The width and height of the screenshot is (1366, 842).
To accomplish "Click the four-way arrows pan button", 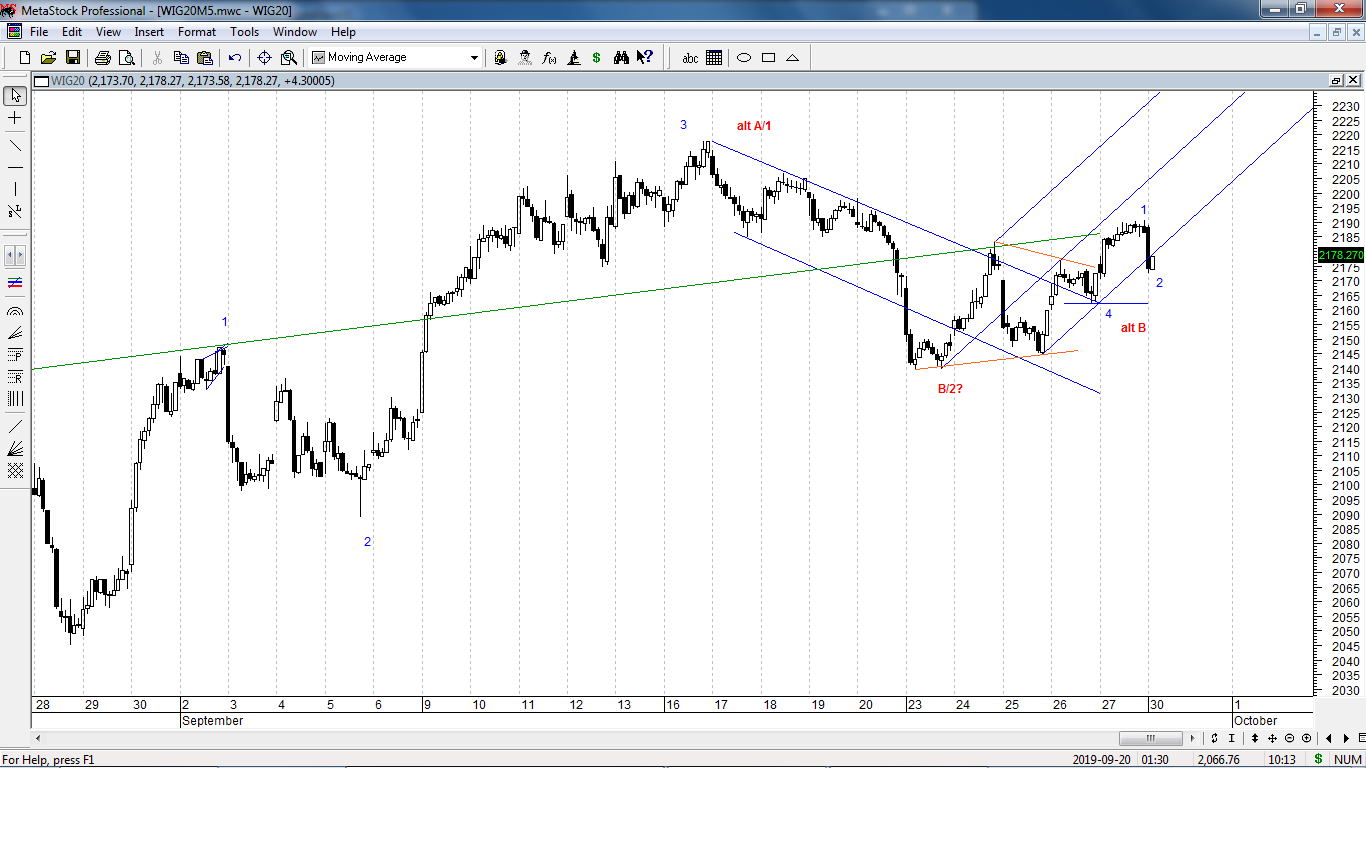I will pyautogui.click(x=1272, y=739).
